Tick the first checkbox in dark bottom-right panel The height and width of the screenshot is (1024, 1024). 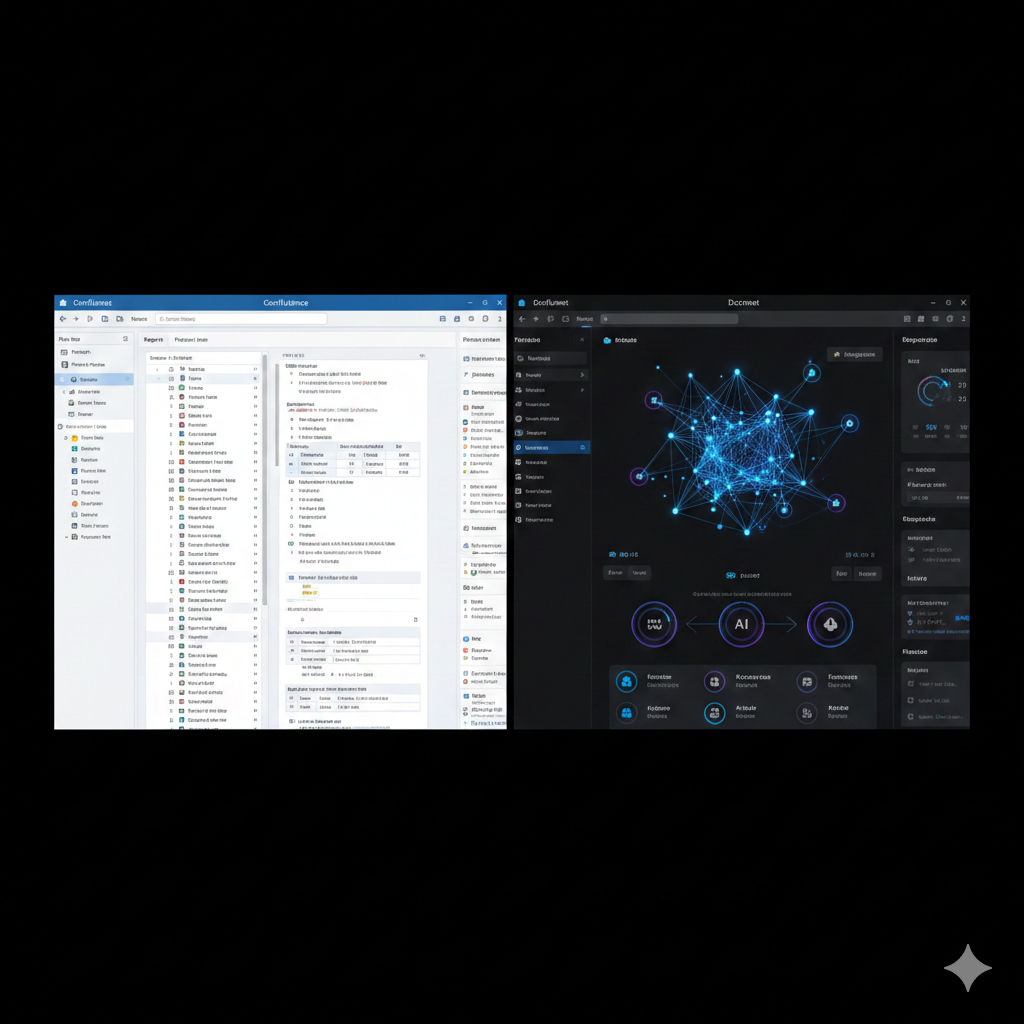(910, 684)
